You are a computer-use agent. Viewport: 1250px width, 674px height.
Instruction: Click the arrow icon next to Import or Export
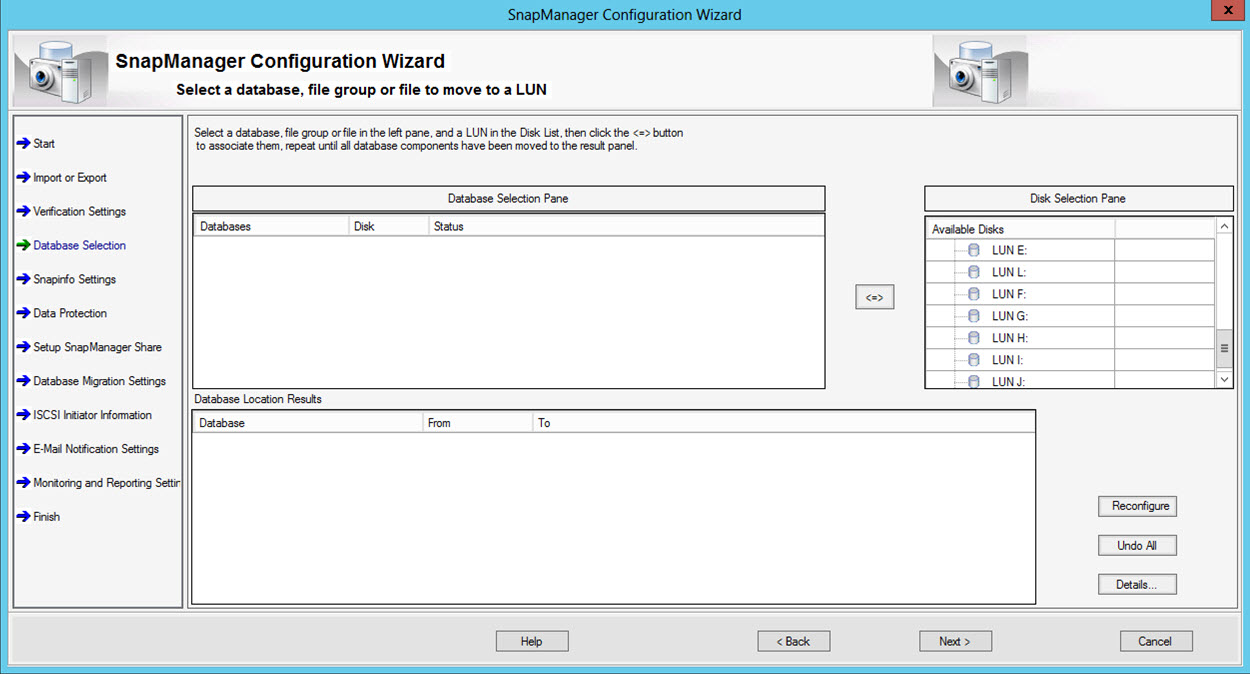pyautogui.click(x=23, y=178)
